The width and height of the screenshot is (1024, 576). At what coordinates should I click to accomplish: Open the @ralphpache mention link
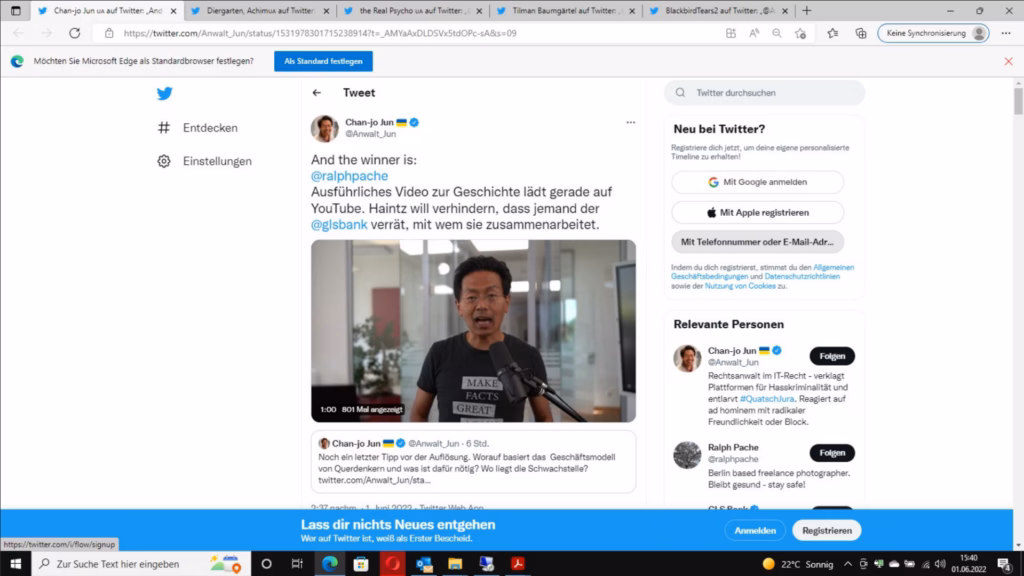point(349,176)
